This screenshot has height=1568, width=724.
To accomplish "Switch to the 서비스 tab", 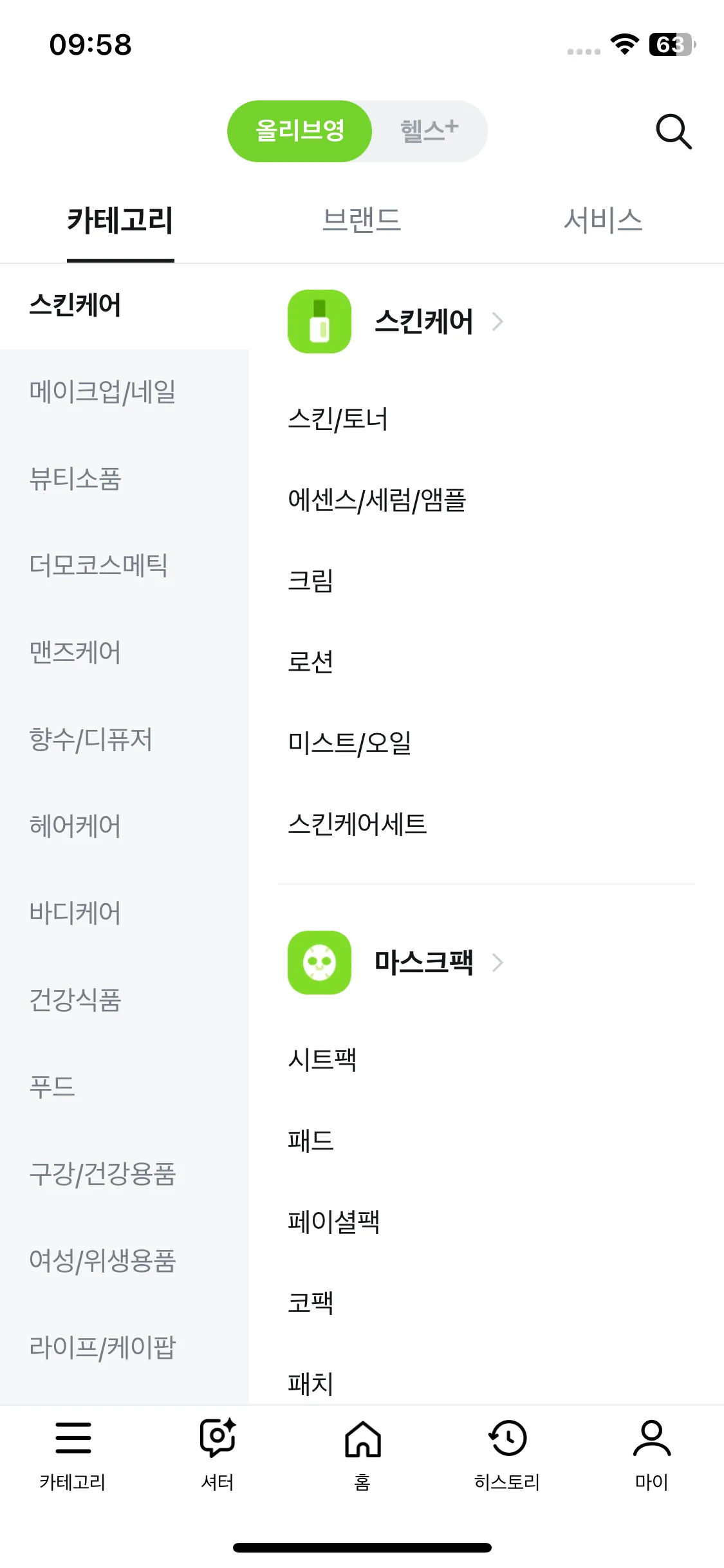I will (x=603, y=220).
